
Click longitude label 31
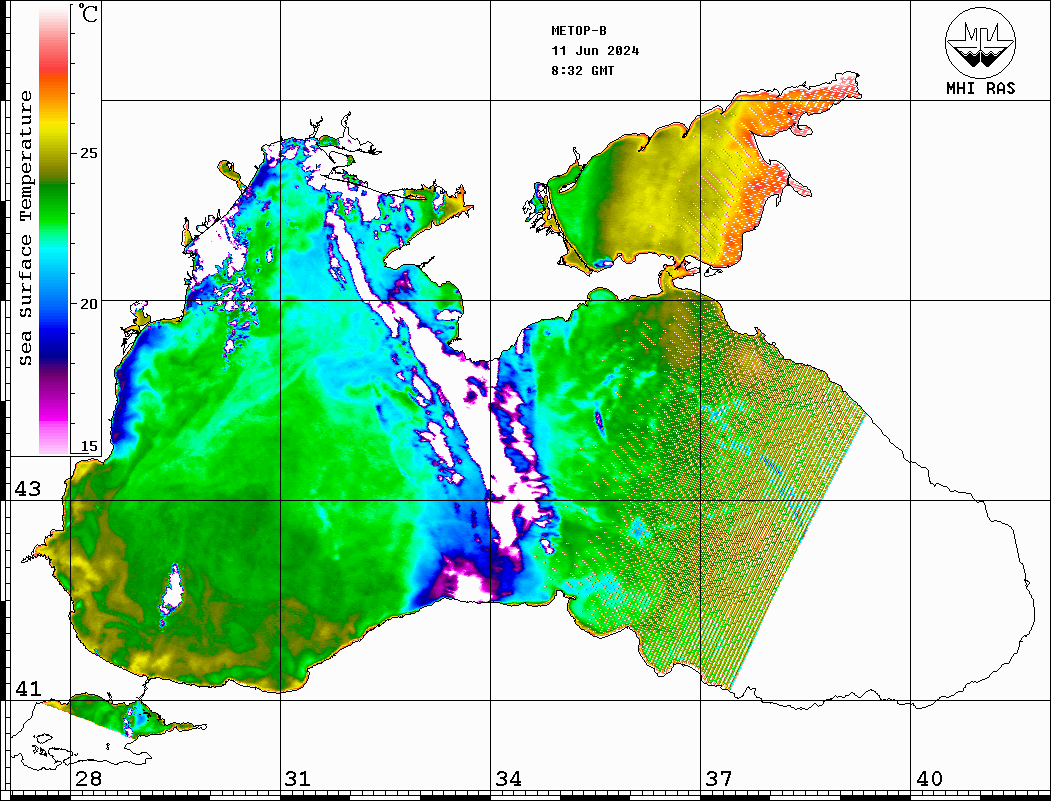point(298,778)
